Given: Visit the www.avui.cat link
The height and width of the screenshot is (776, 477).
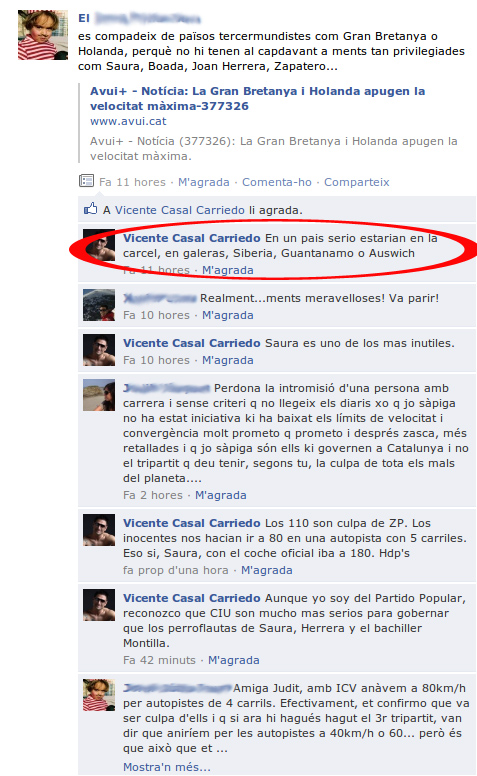Looking at the screenshot, I should click(128, 121).
